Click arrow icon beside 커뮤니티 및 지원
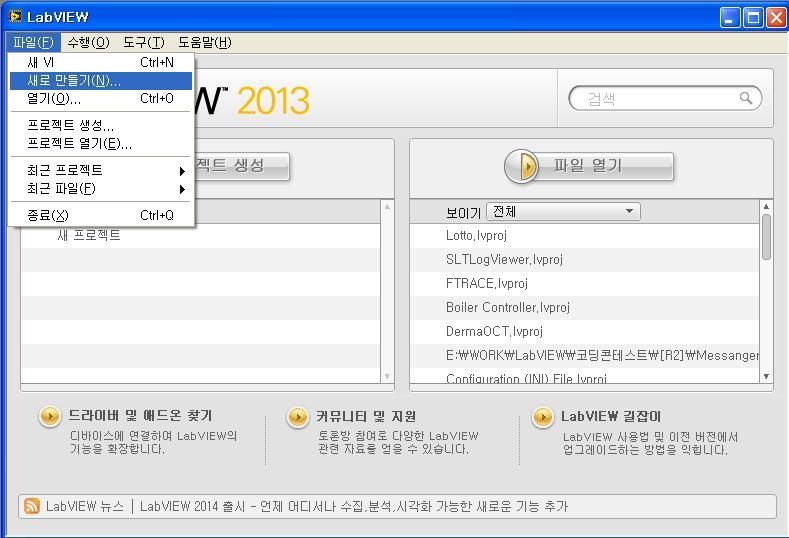 coord(297,417)
